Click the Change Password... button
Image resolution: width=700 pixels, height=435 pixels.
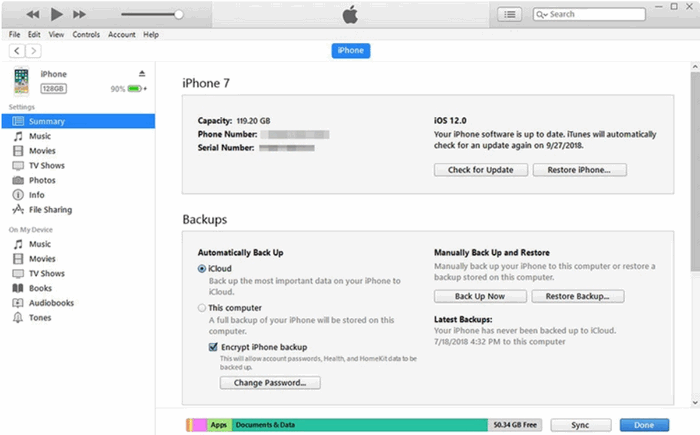tap(270, 383)
